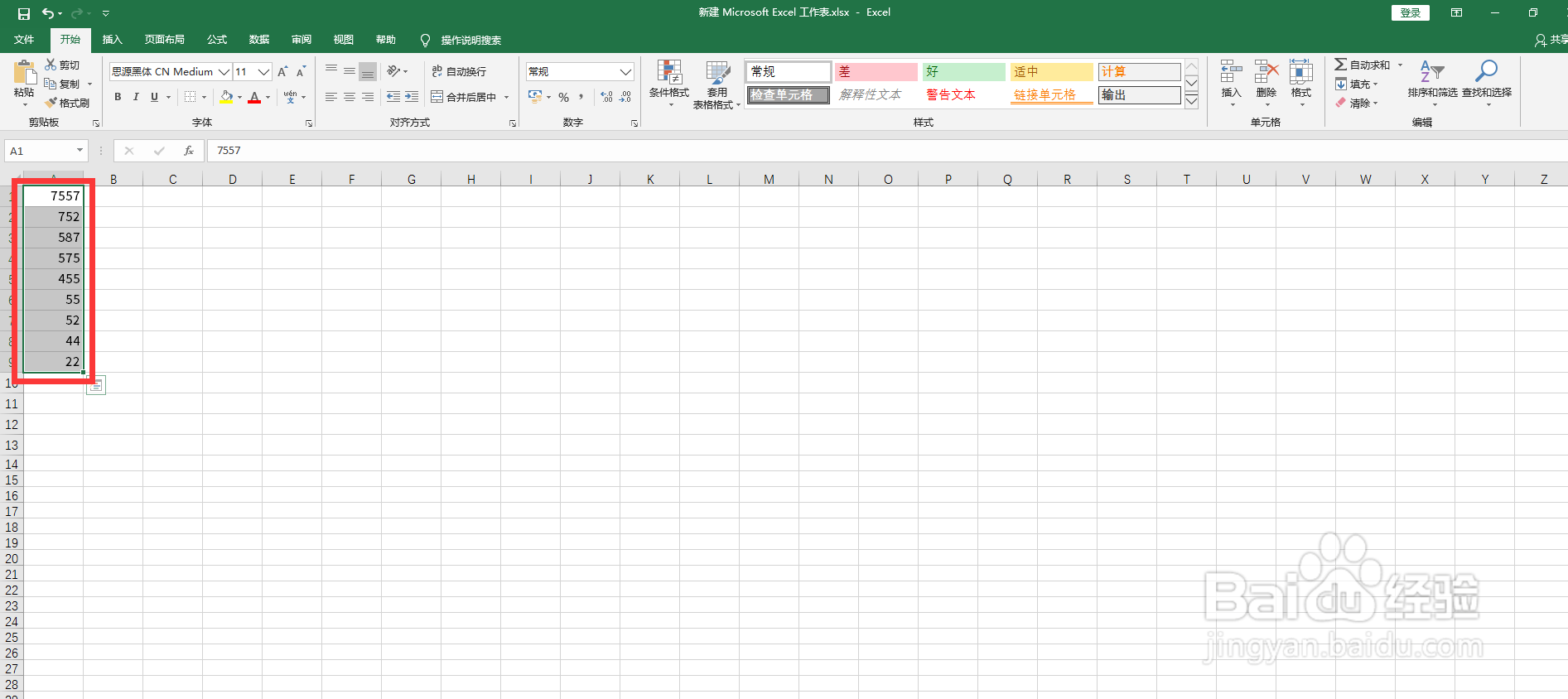Open the Clear (清除) dropdown
Viewport: 1568px width, 699px height.
(x=1357, y=103)
